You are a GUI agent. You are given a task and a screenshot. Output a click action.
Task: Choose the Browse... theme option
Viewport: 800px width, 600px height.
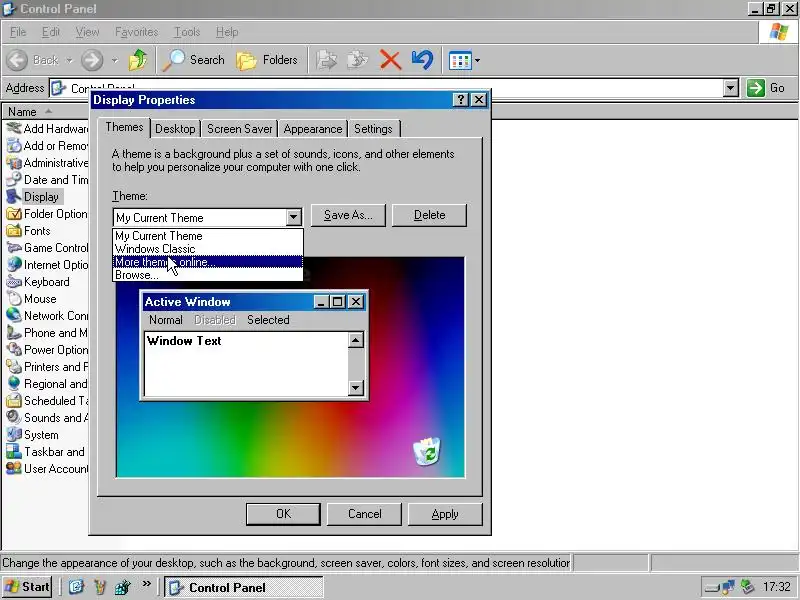coord(208,275)
